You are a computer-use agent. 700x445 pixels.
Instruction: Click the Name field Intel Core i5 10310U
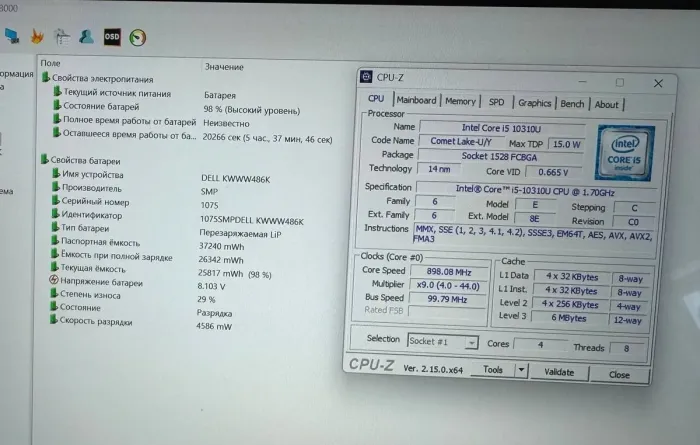pyautogui.click(x=502, y=128)
